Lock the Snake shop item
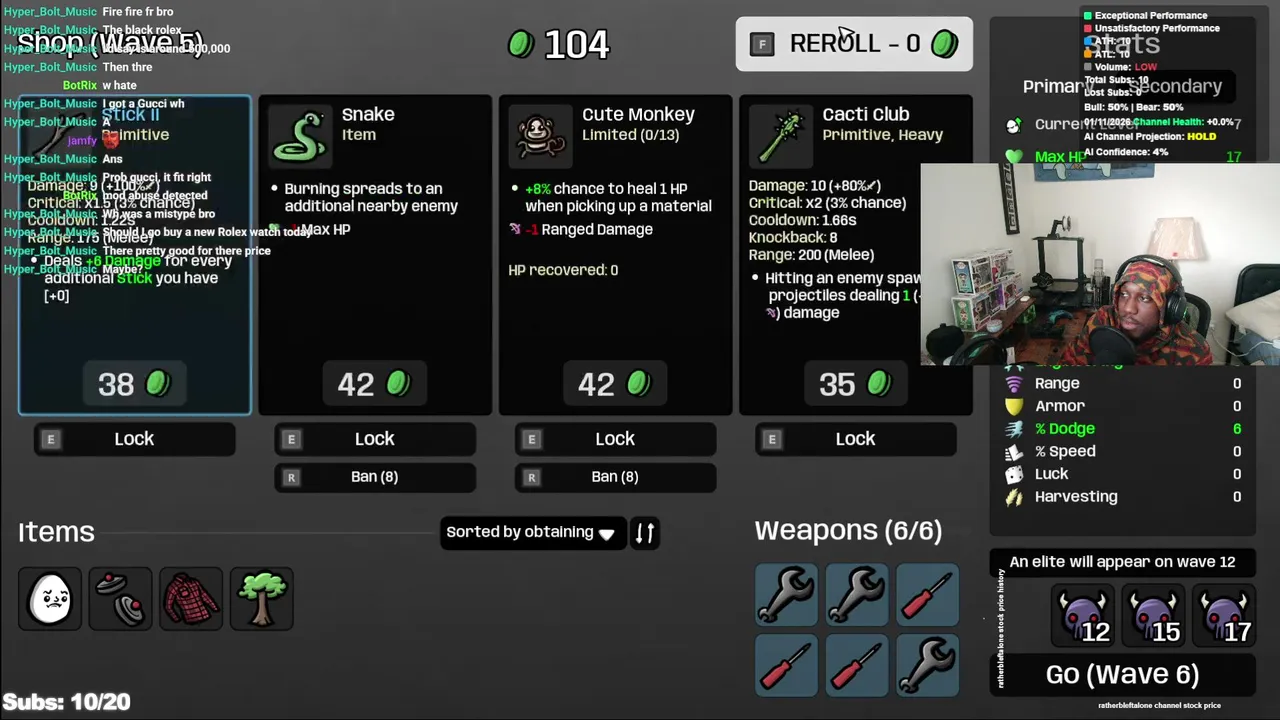1280x720 pixels. [x=375, y=439]
